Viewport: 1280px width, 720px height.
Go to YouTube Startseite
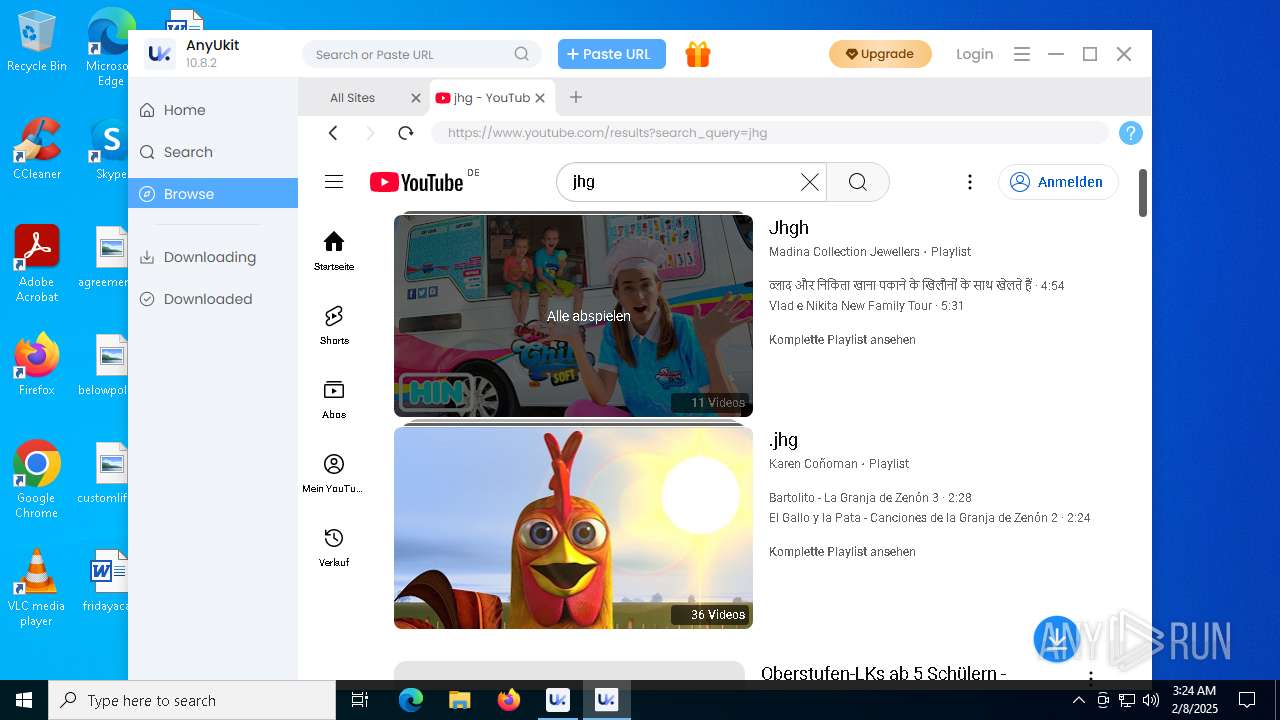[x=334, y=251]
